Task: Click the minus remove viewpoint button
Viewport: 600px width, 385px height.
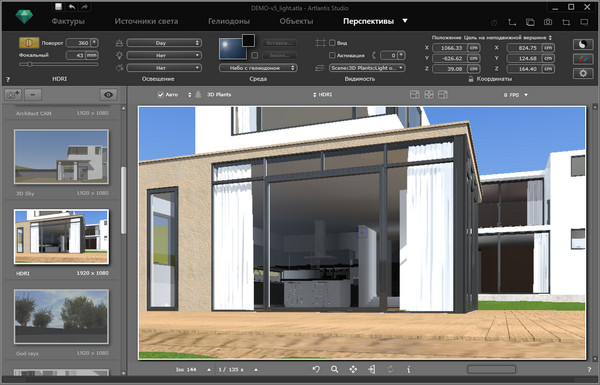Action: click(x=33, y=95)
